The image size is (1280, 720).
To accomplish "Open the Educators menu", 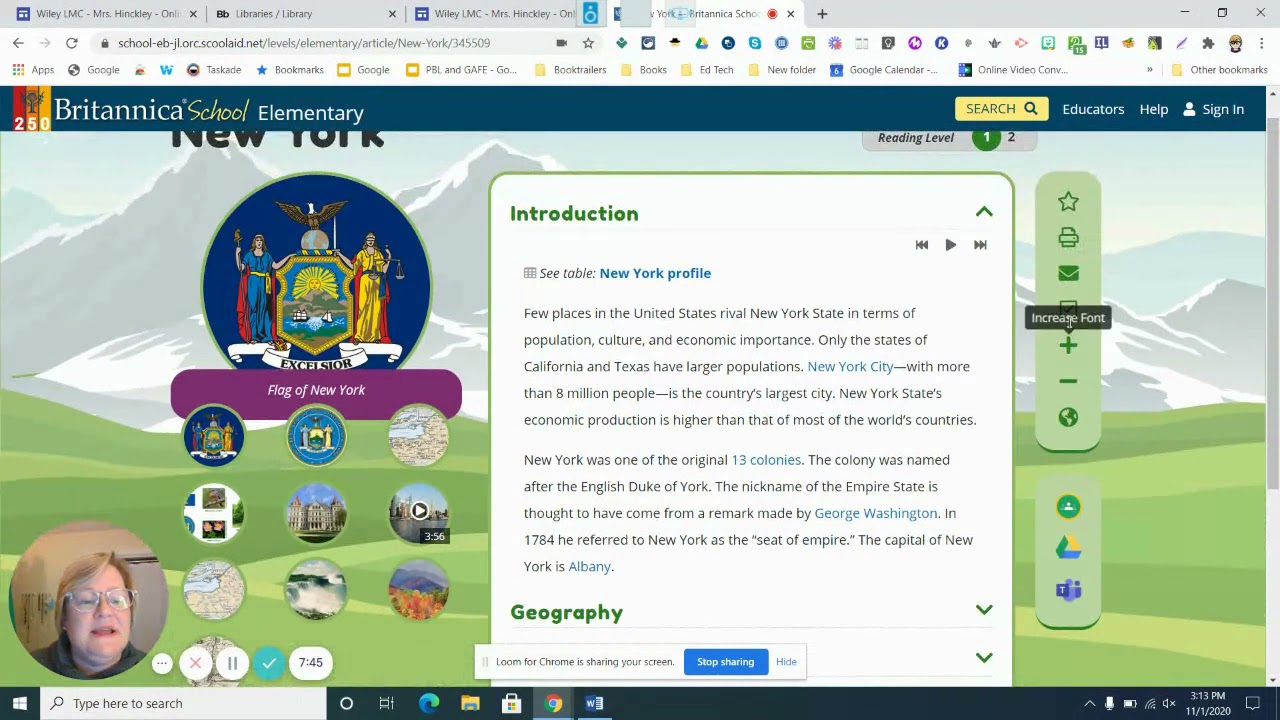I will pos(1093,109).
